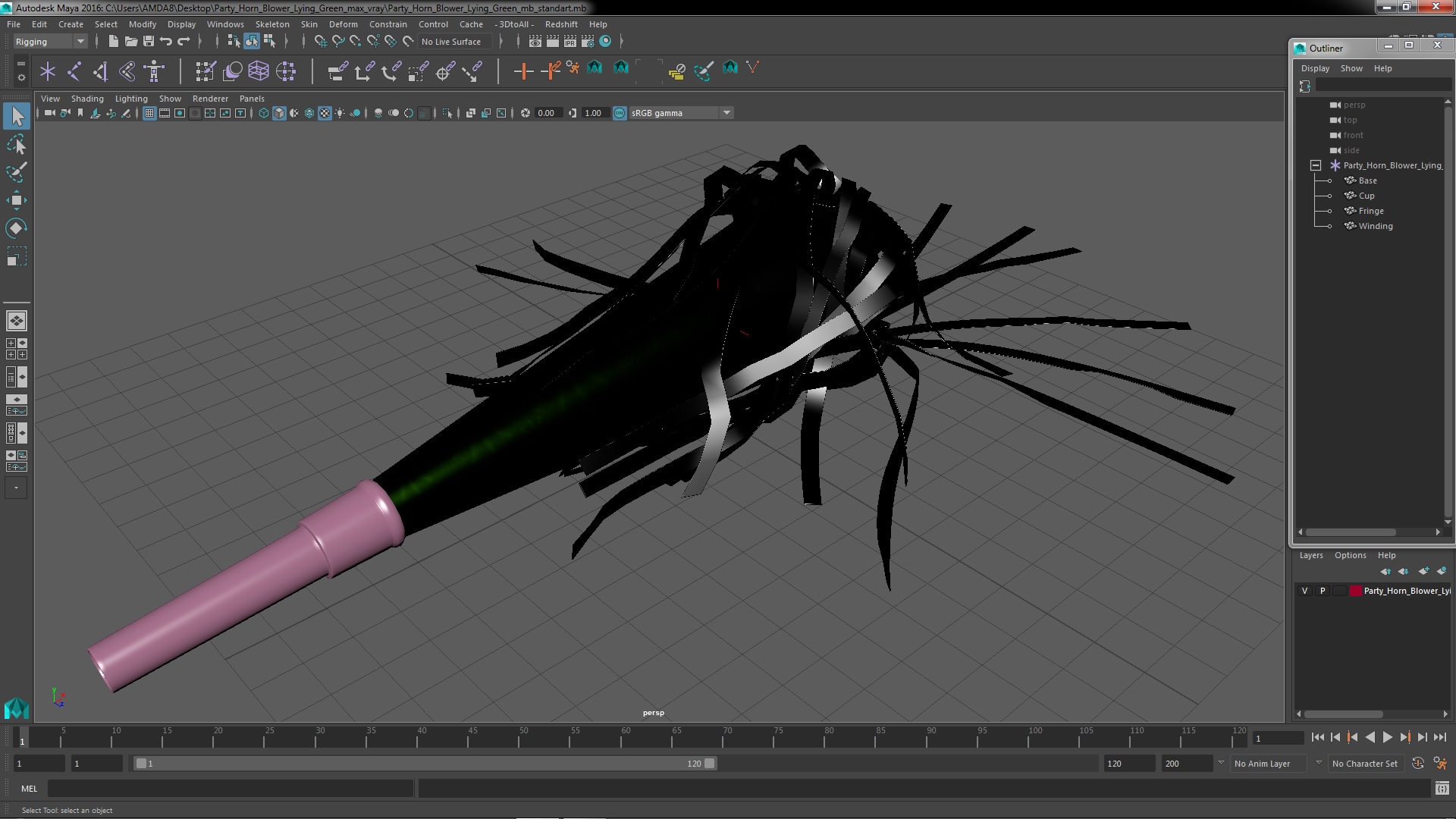Open Script Editor icon at bottom right

coord(1442,789)
